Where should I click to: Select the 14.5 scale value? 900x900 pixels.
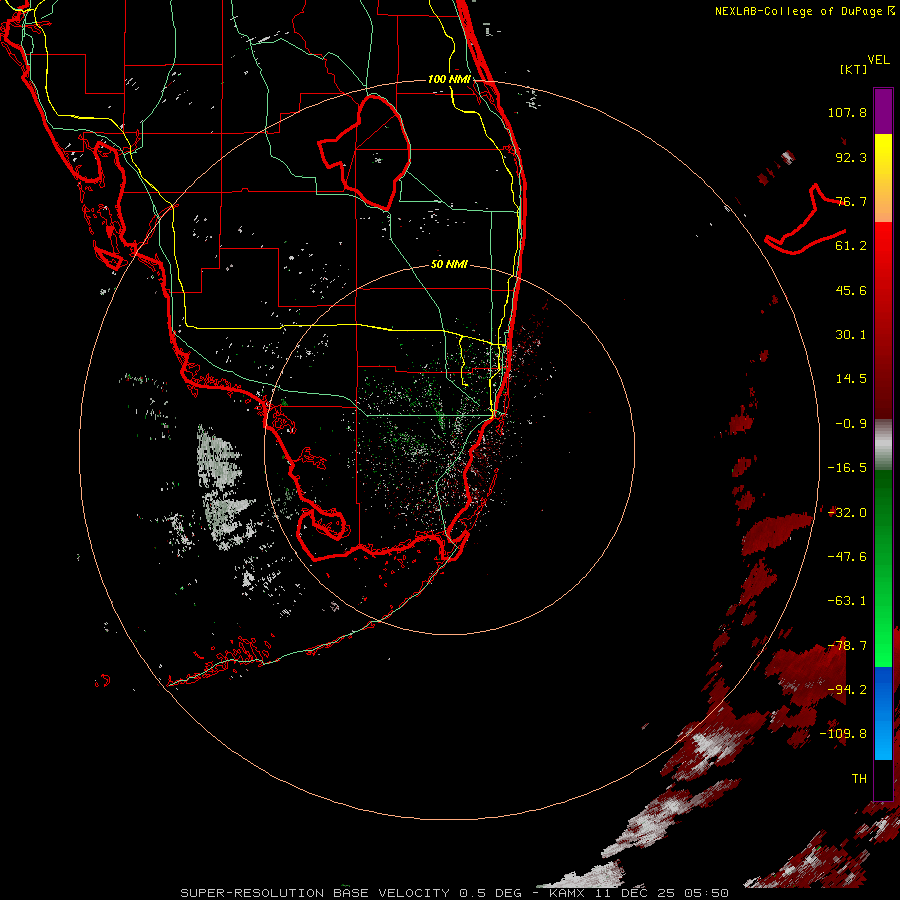tap(851, 379)
